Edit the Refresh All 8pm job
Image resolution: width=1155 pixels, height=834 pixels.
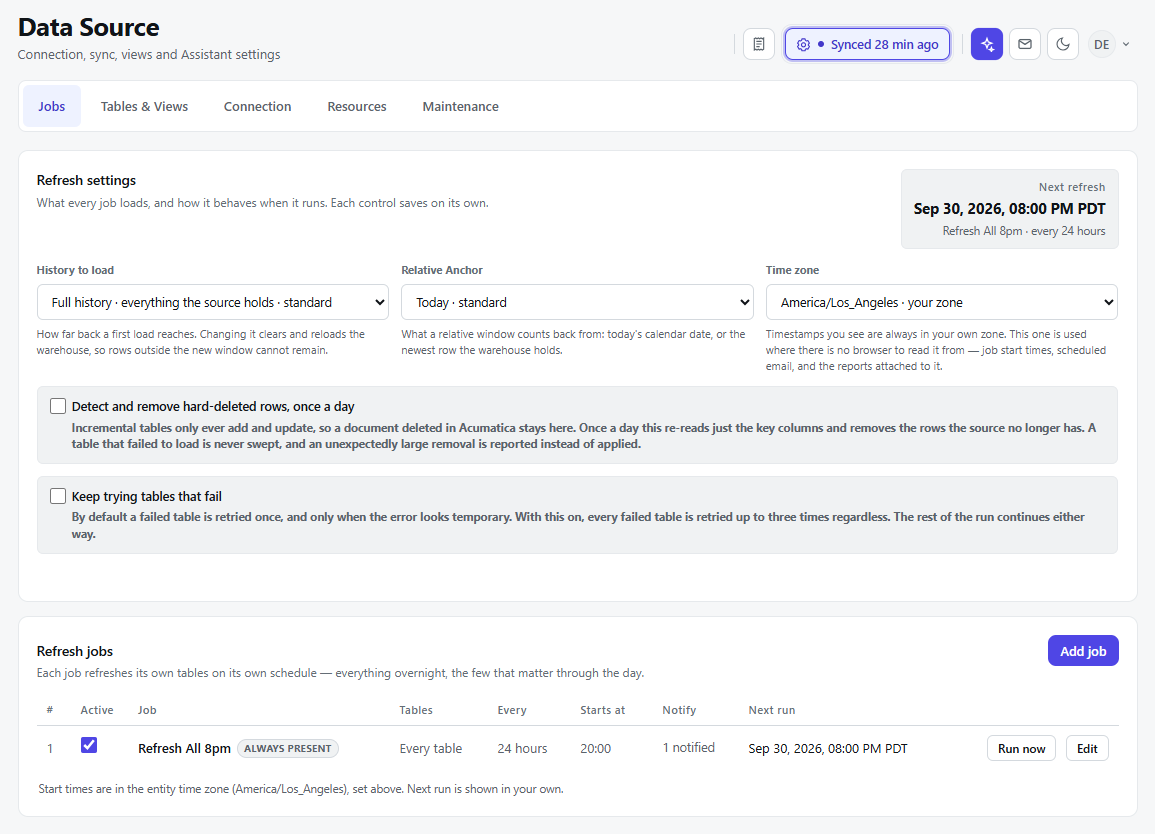1087,749
